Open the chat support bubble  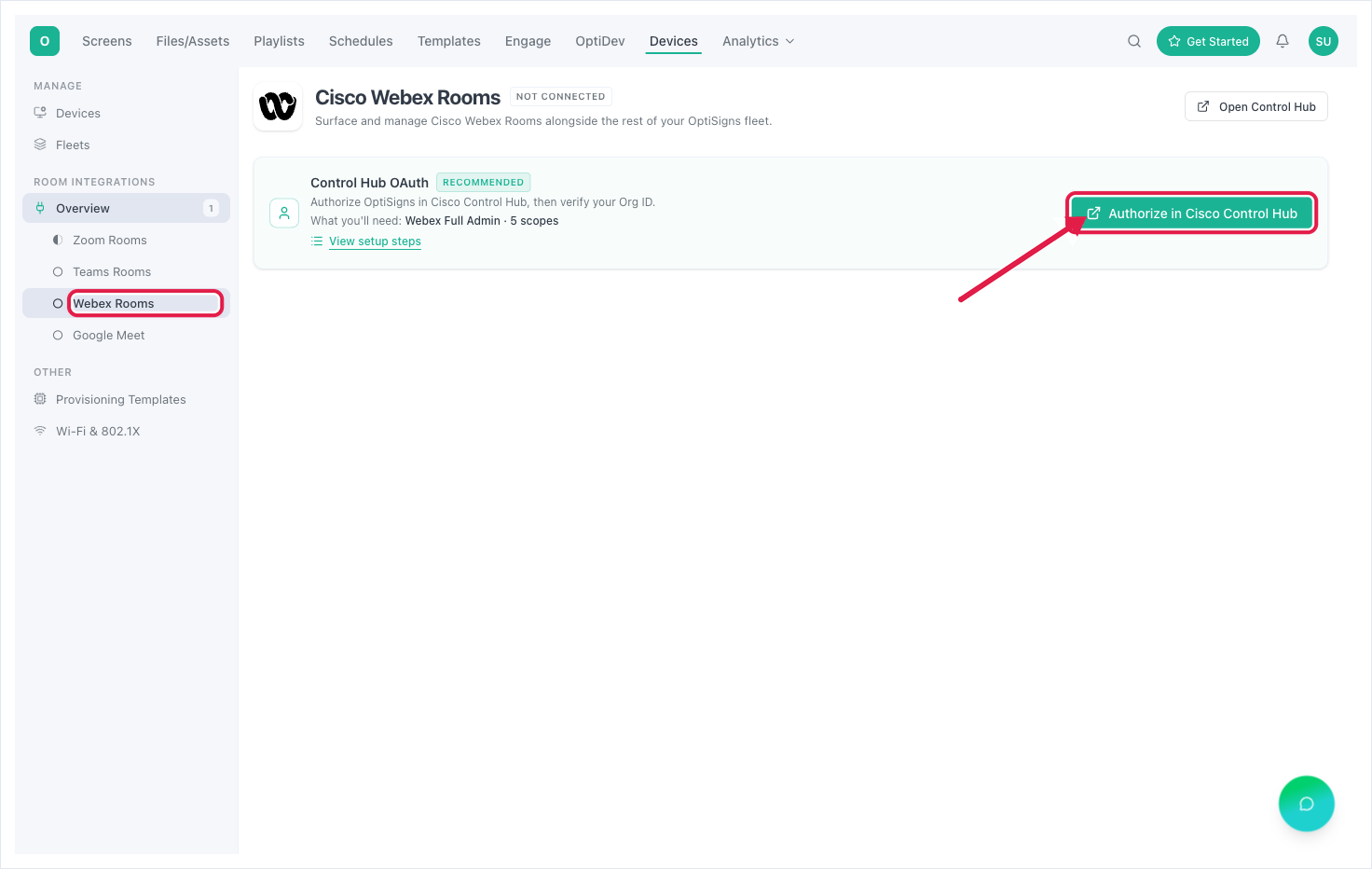(1307, 804)
